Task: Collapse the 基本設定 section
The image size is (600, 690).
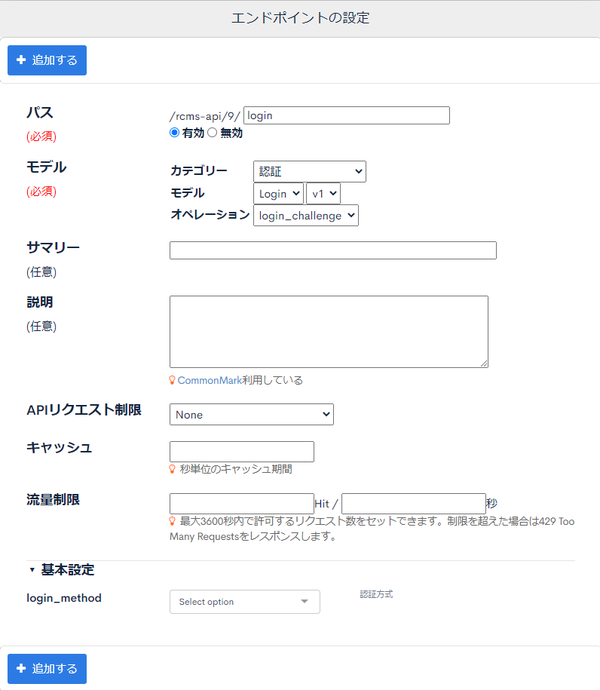Action: click(62, 570)
